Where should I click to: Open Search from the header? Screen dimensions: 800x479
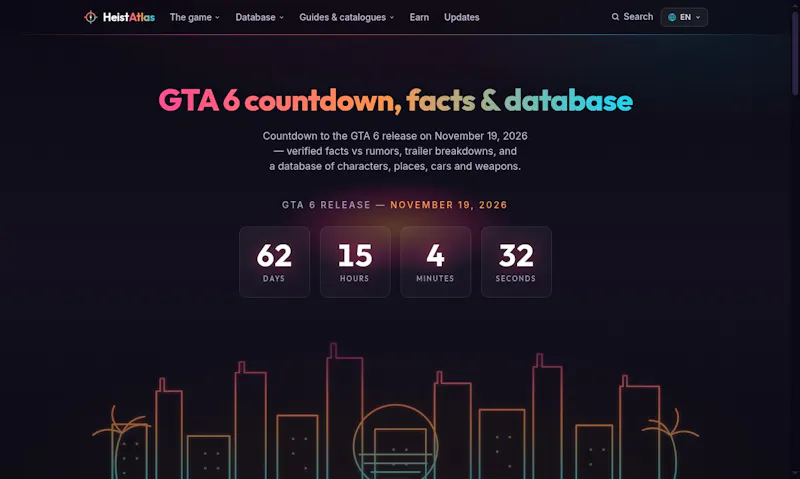pyautogui.click(x=632, y=17)
